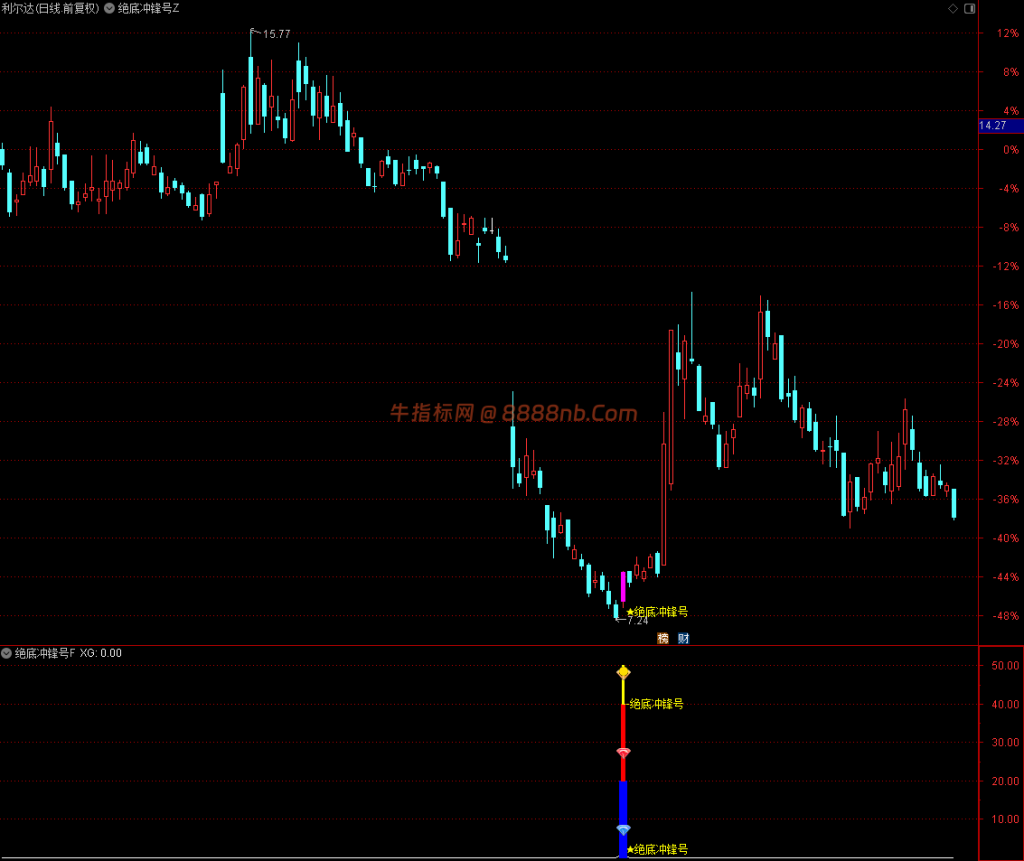Click the 榜 badge icon below the chart
Image resolution: width=1024 pixels, height=861 pixels.
[x=663, y=638]
